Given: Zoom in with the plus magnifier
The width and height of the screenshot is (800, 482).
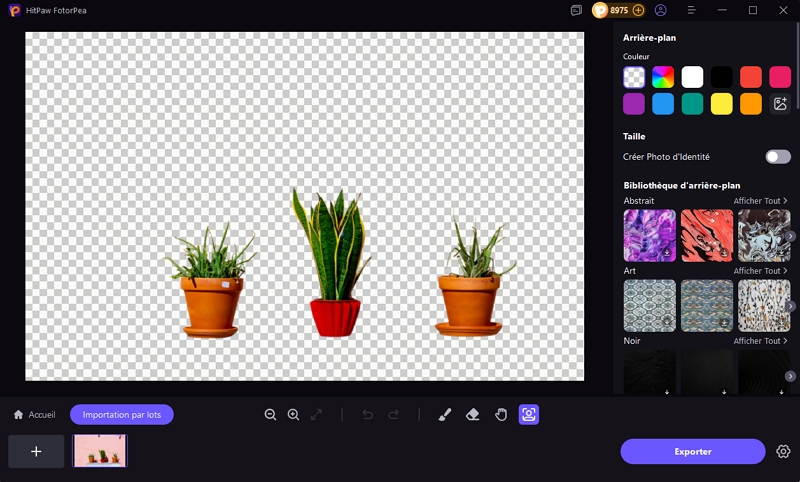Looking at the screenshot, I should coord(293,415).
